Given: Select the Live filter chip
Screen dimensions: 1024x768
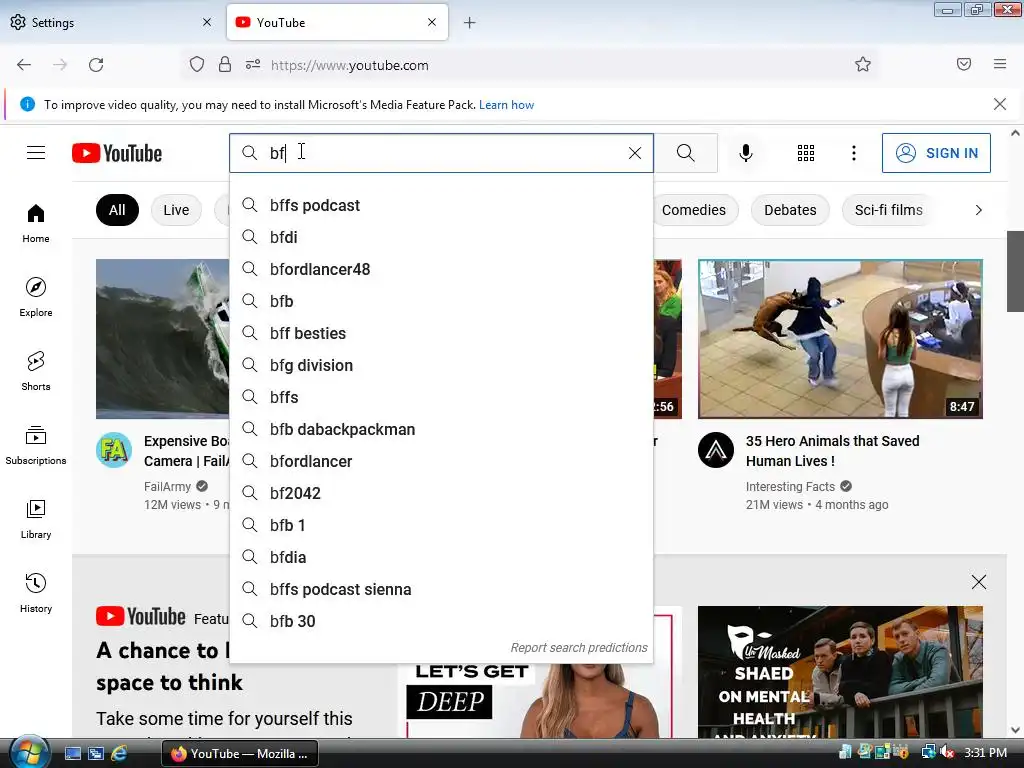Looking at the screenshot, I should (176, 210).
